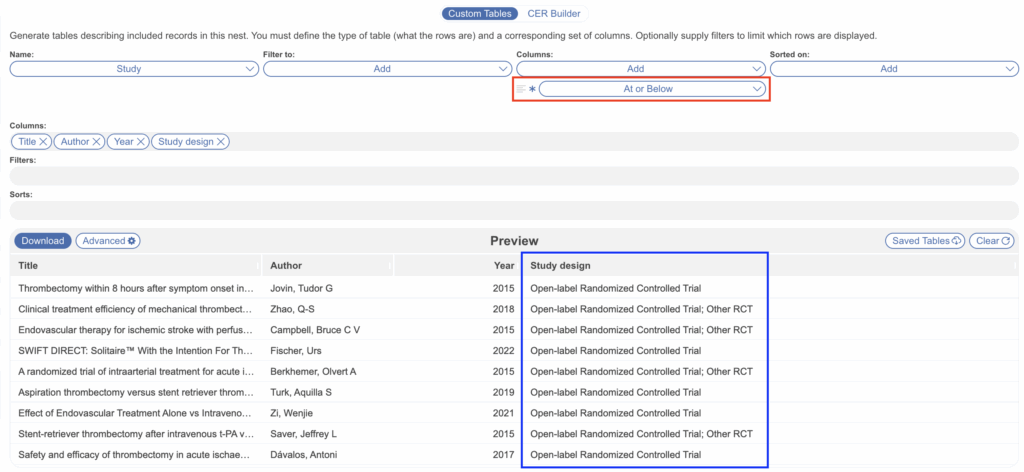Open Saved Tables

(x=924, y=241)
